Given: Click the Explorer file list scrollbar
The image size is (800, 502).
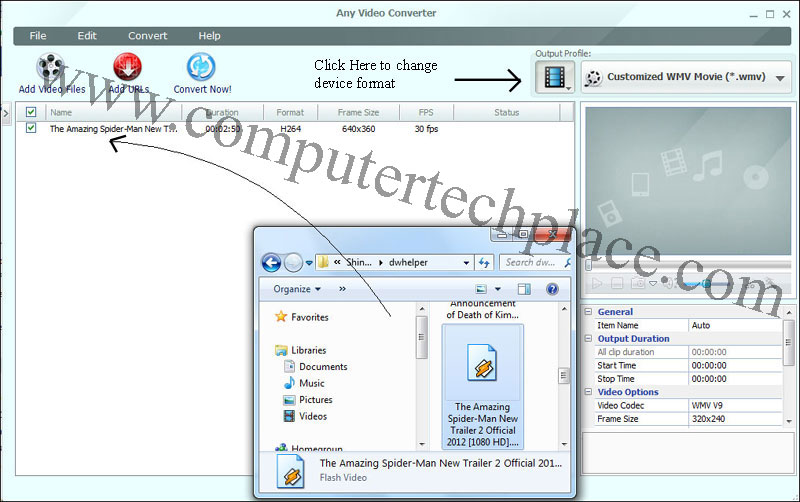Looking at the screenshot, I should (x=564, y=375).
